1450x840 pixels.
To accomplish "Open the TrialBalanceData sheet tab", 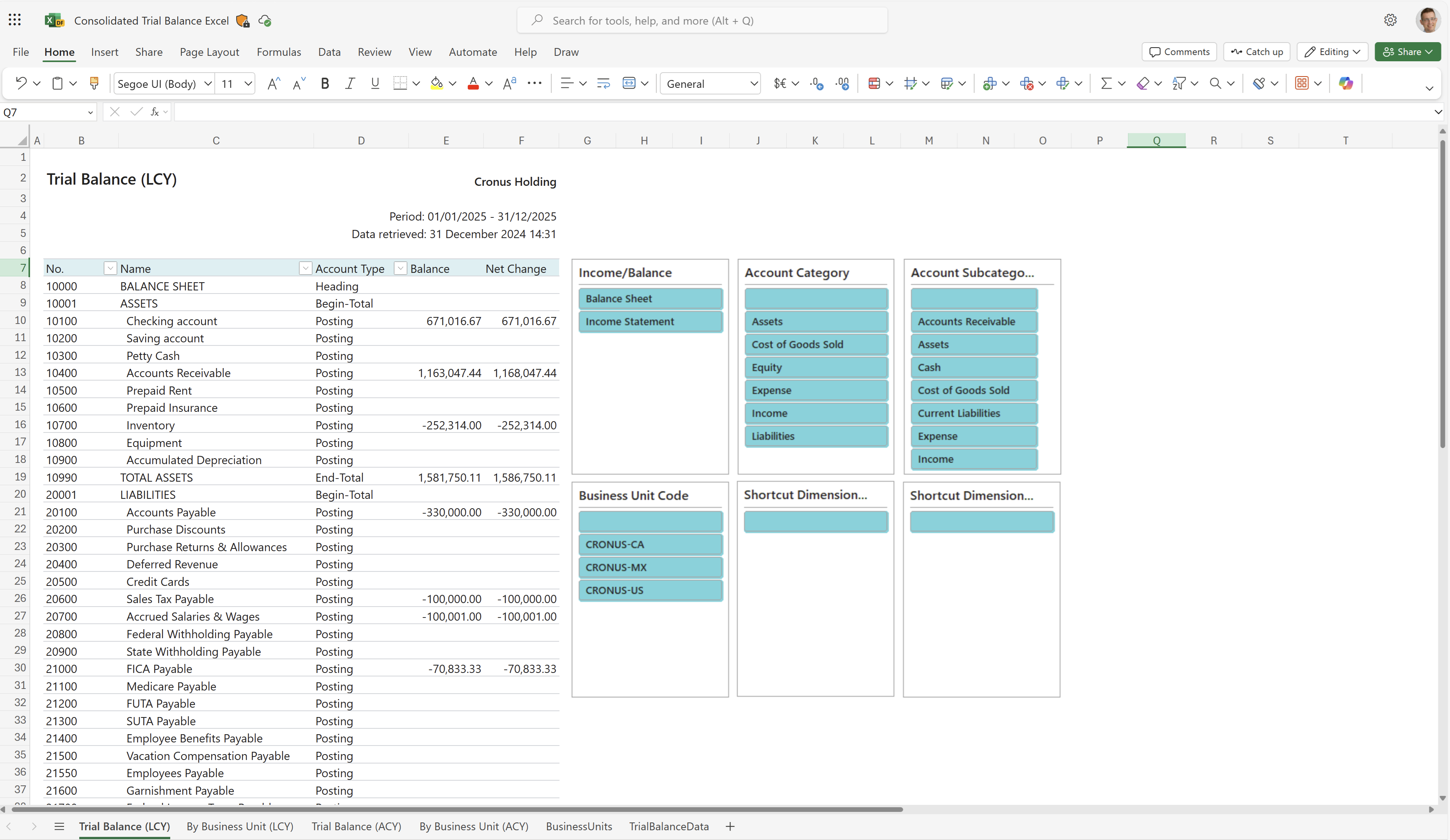I will coord(669,826).
